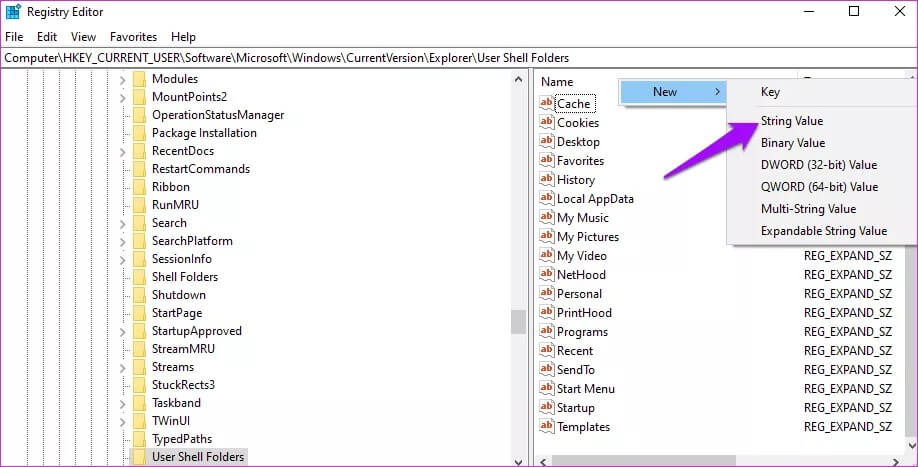Select the Shell Folders key in tree
918x467 pixels.
(184, 277)
